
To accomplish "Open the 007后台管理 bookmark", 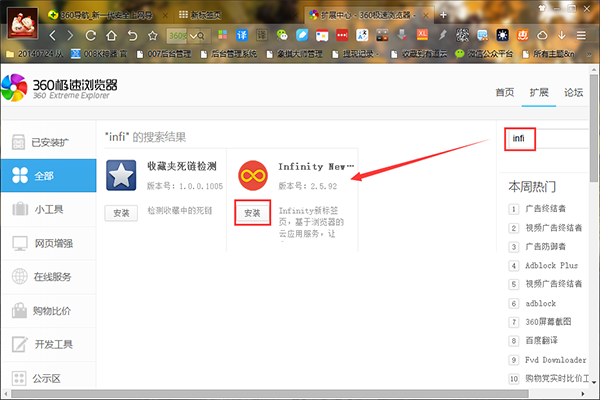I will point(164,54).
